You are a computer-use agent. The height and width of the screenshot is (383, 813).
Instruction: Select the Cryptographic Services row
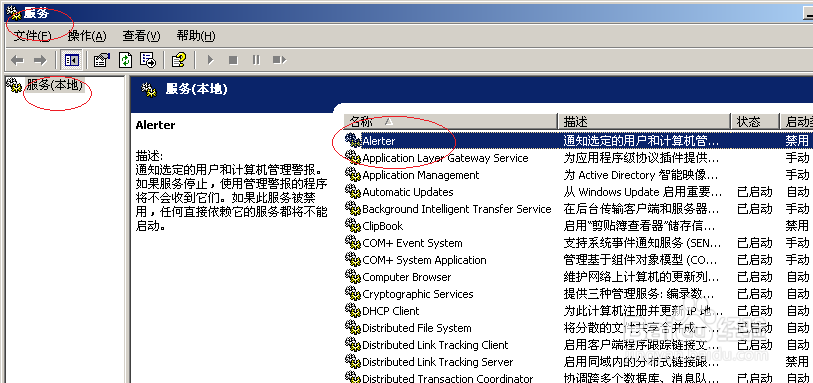(578, 294)
